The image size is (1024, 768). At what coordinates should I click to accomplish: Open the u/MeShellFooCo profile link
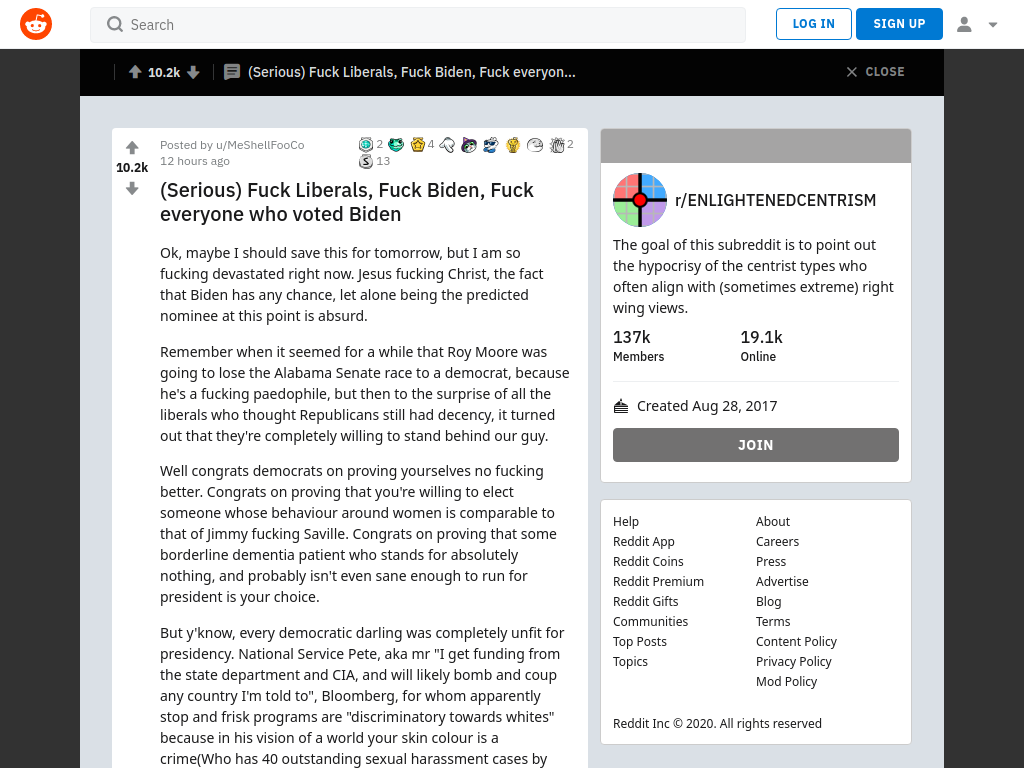point(260,145)
